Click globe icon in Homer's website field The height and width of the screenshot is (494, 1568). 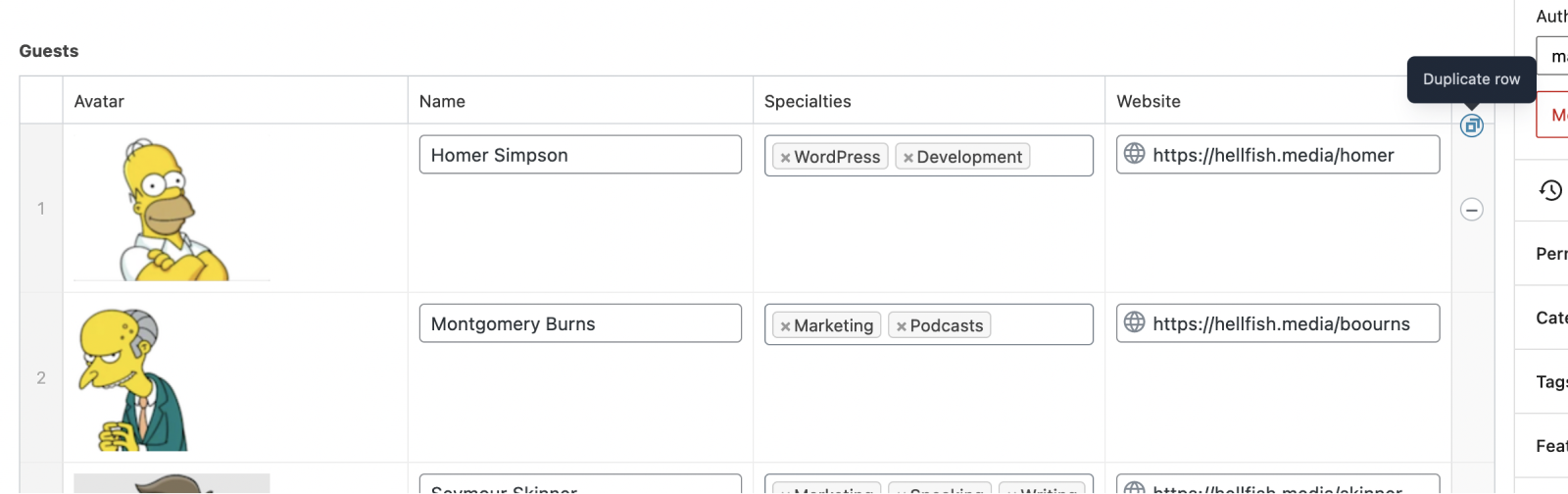pyautogui.click(x=1134, y=154)
